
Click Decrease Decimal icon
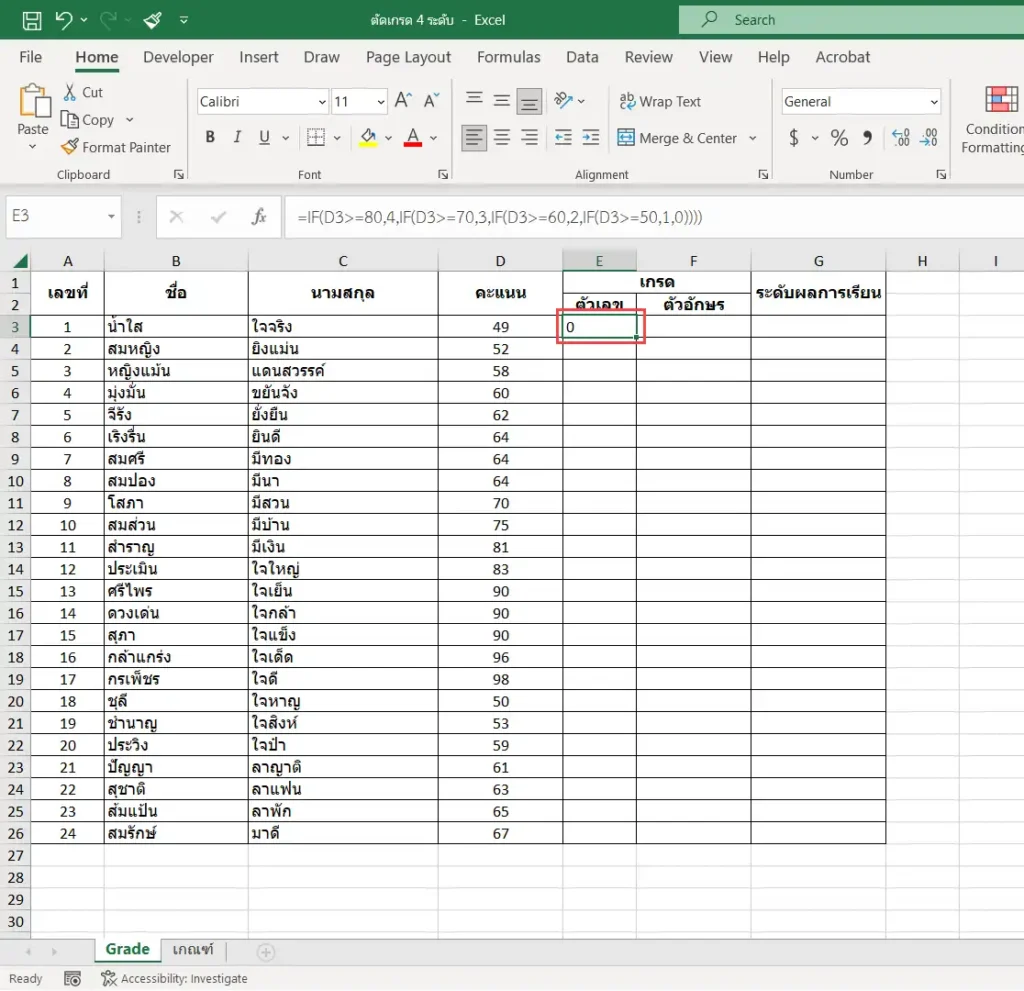(x=928, y=137)
